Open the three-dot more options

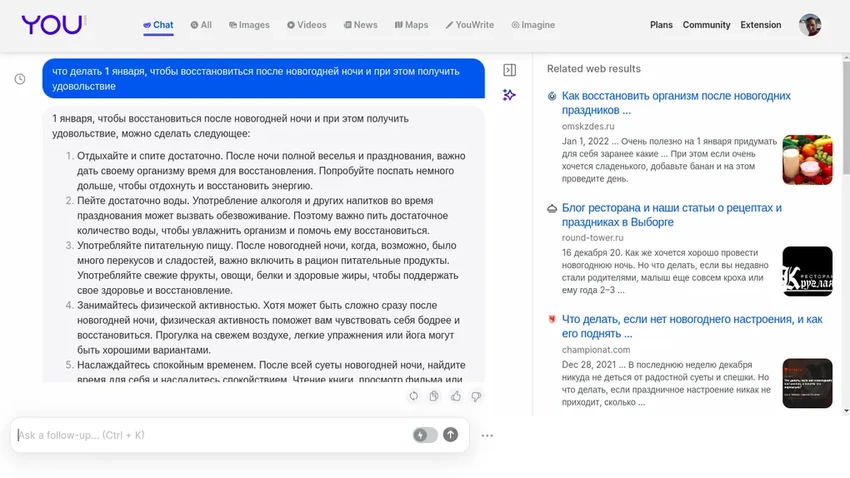[487, 435]
